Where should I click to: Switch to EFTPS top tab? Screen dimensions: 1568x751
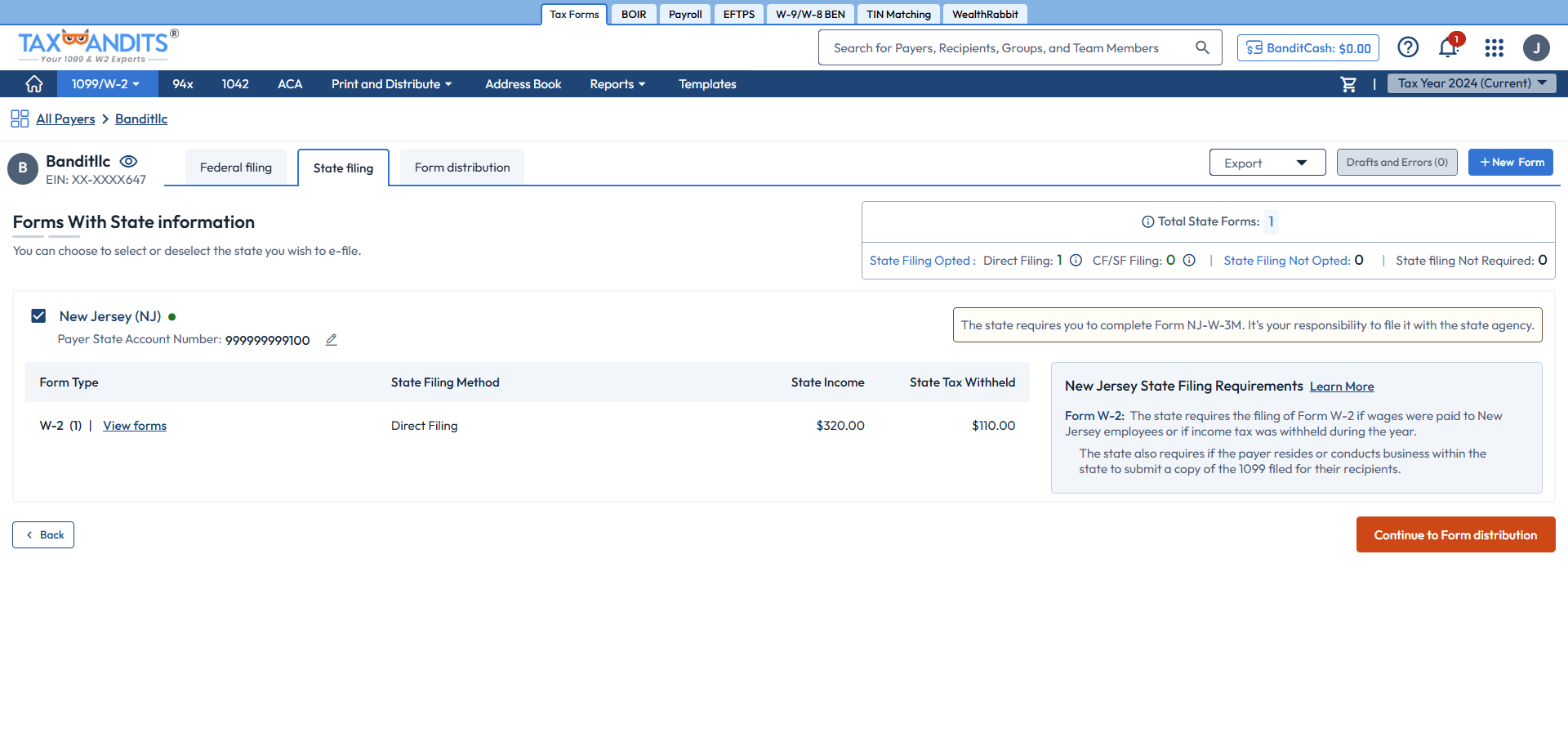pyautogui.click(x=739, y=15)
